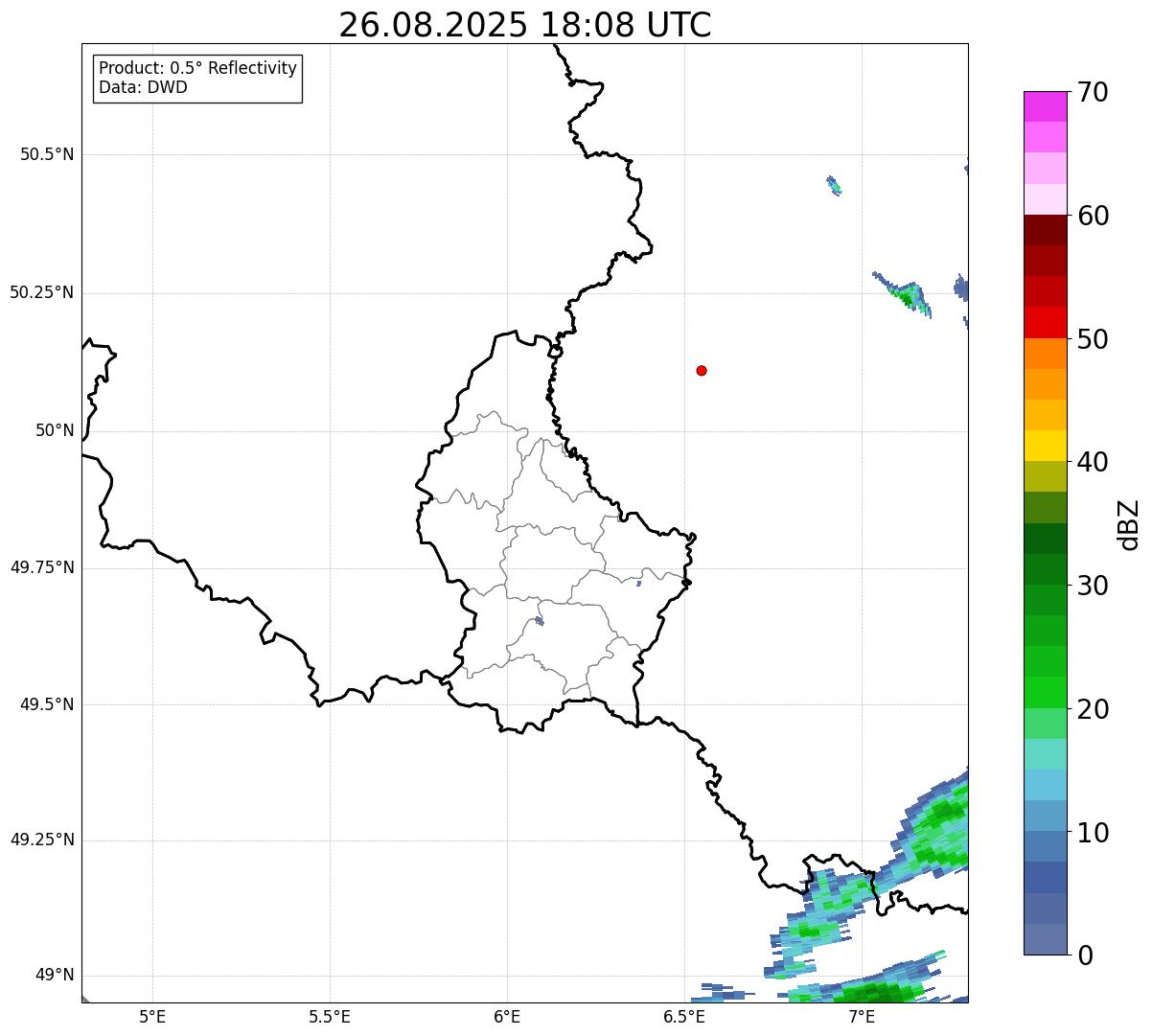Click the 49.75°N latitude label
This screenshot has width=1152, height=1036.
tap(41, 567)
